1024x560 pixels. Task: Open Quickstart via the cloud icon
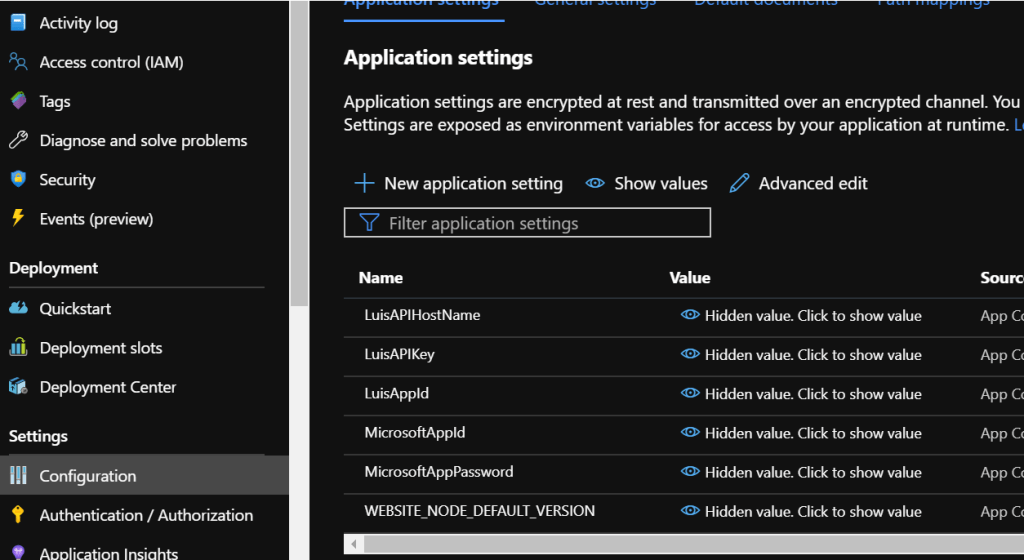click(x=18, y=308)
